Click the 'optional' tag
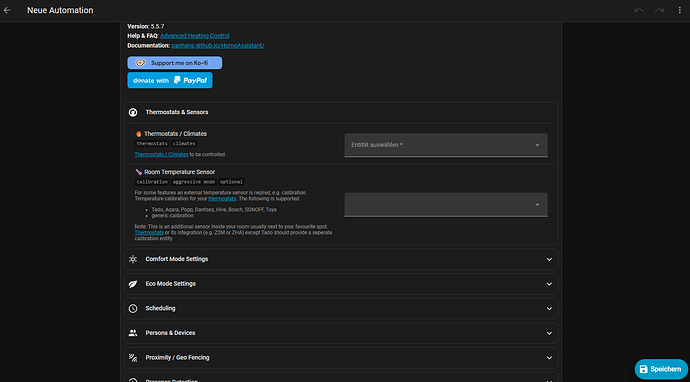The width and height of the screenshot is (690, 382). click(231, 182)
